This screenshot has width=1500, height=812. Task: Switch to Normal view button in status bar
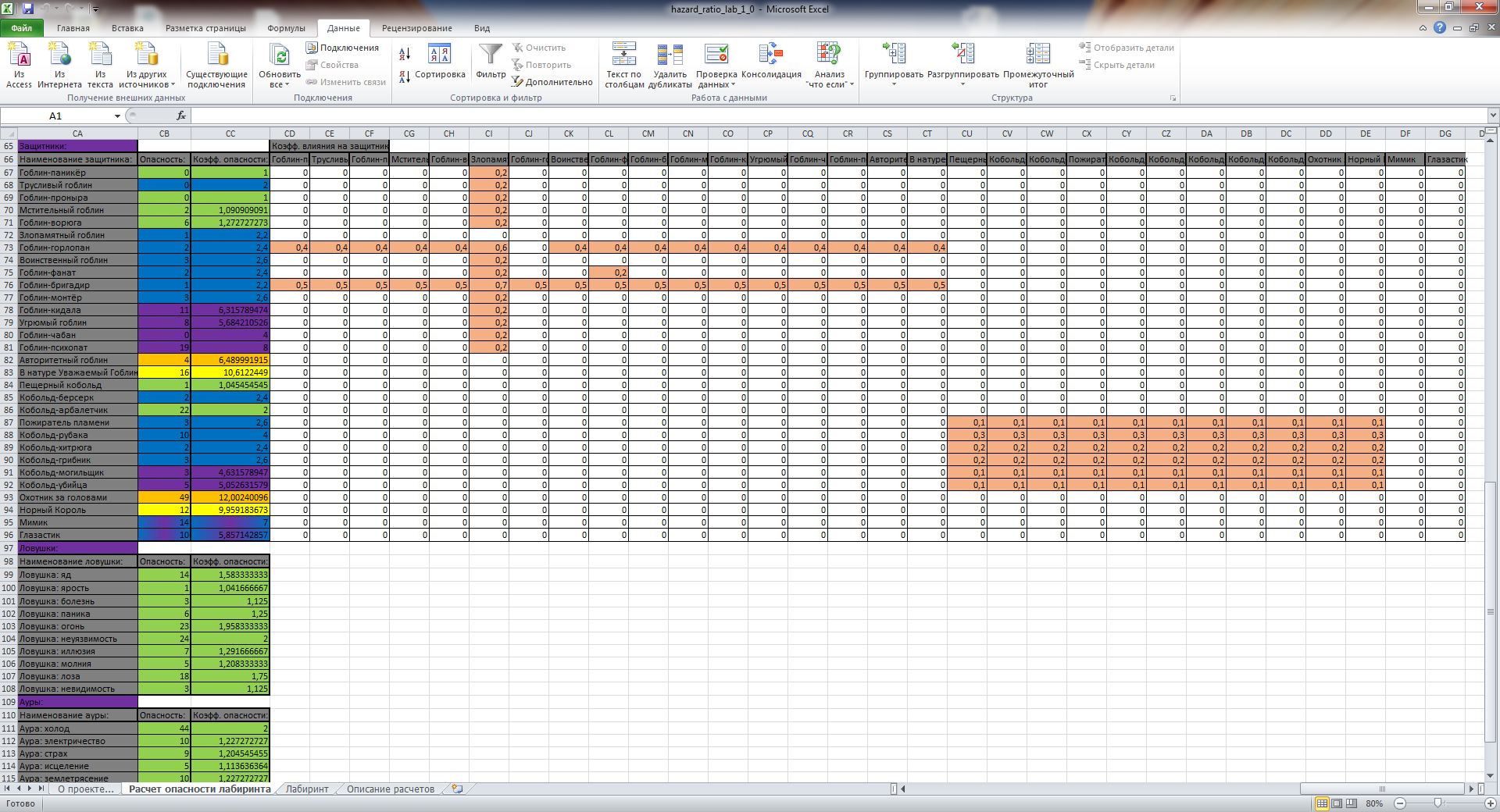pos(1322,803)
